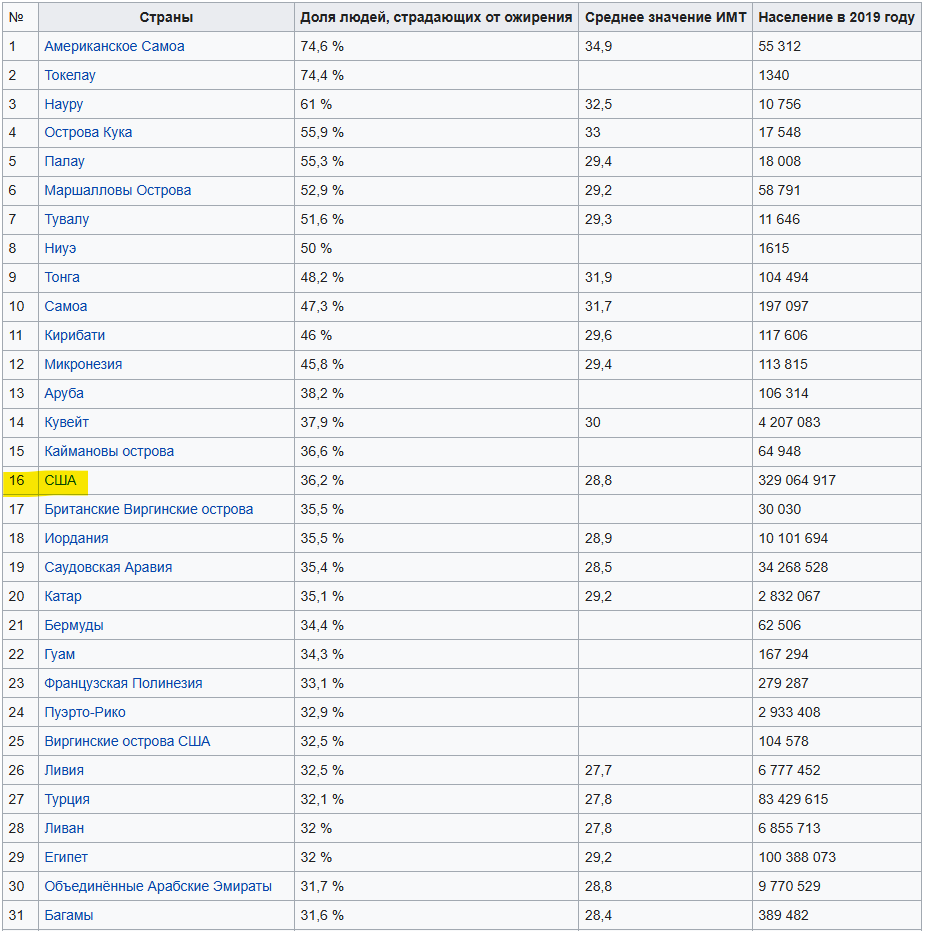The image size is (929, 931).
Task: Click the Население в 2019 году header
Action: (x=837, y=17)
